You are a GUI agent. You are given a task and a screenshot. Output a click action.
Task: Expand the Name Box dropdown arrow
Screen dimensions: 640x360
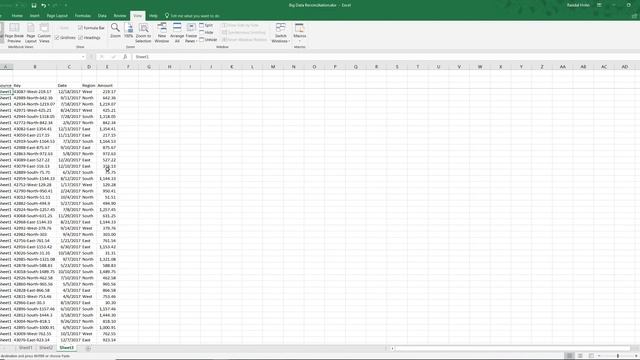(83, 57)
